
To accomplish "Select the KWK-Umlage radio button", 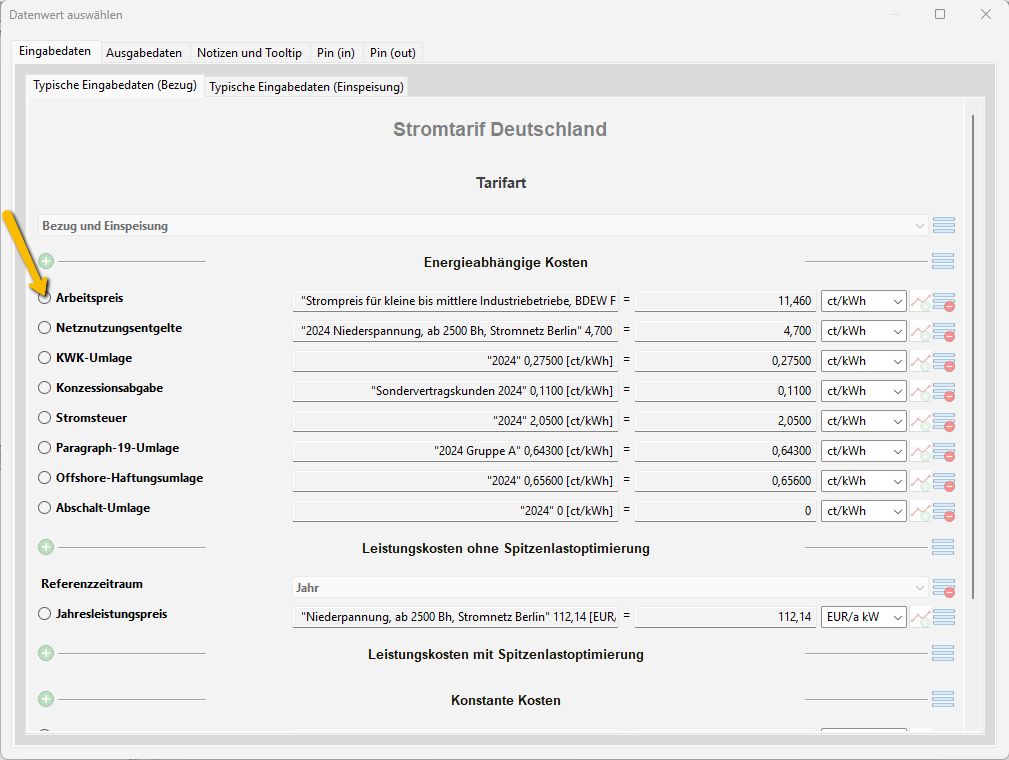I will point(44,358).
